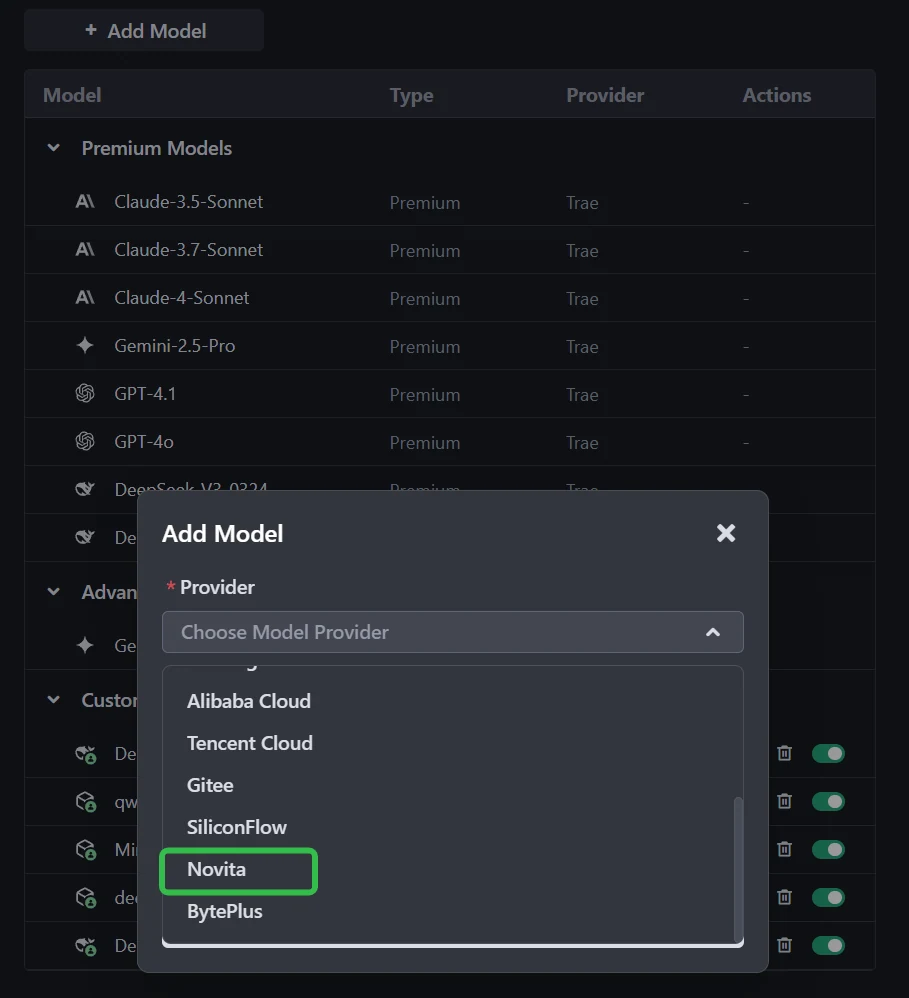Click the Premium Models group label

point(157,148)
